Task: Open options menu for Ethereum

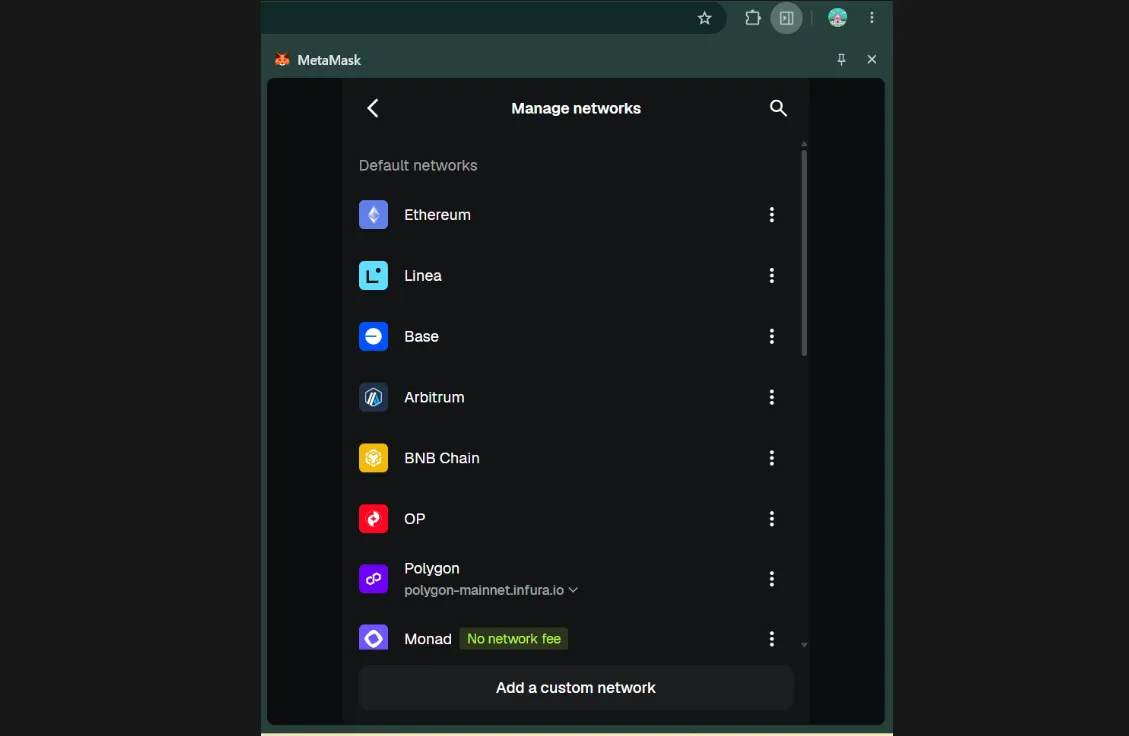Action: tap(771, 215)
